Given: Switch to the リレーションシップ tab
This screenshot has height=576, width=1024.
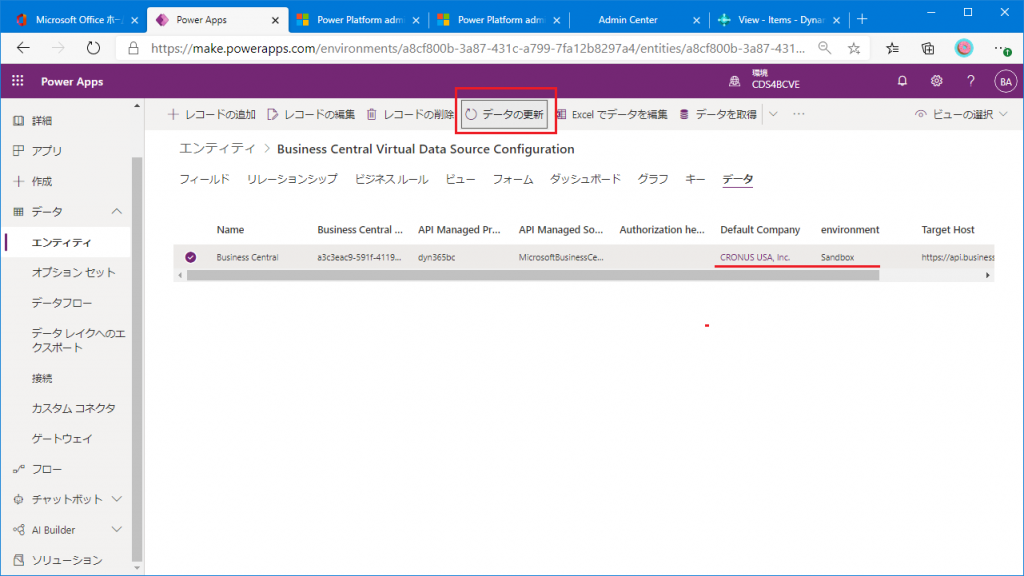Looking at the screenshot, I should (x=292, y=179).
